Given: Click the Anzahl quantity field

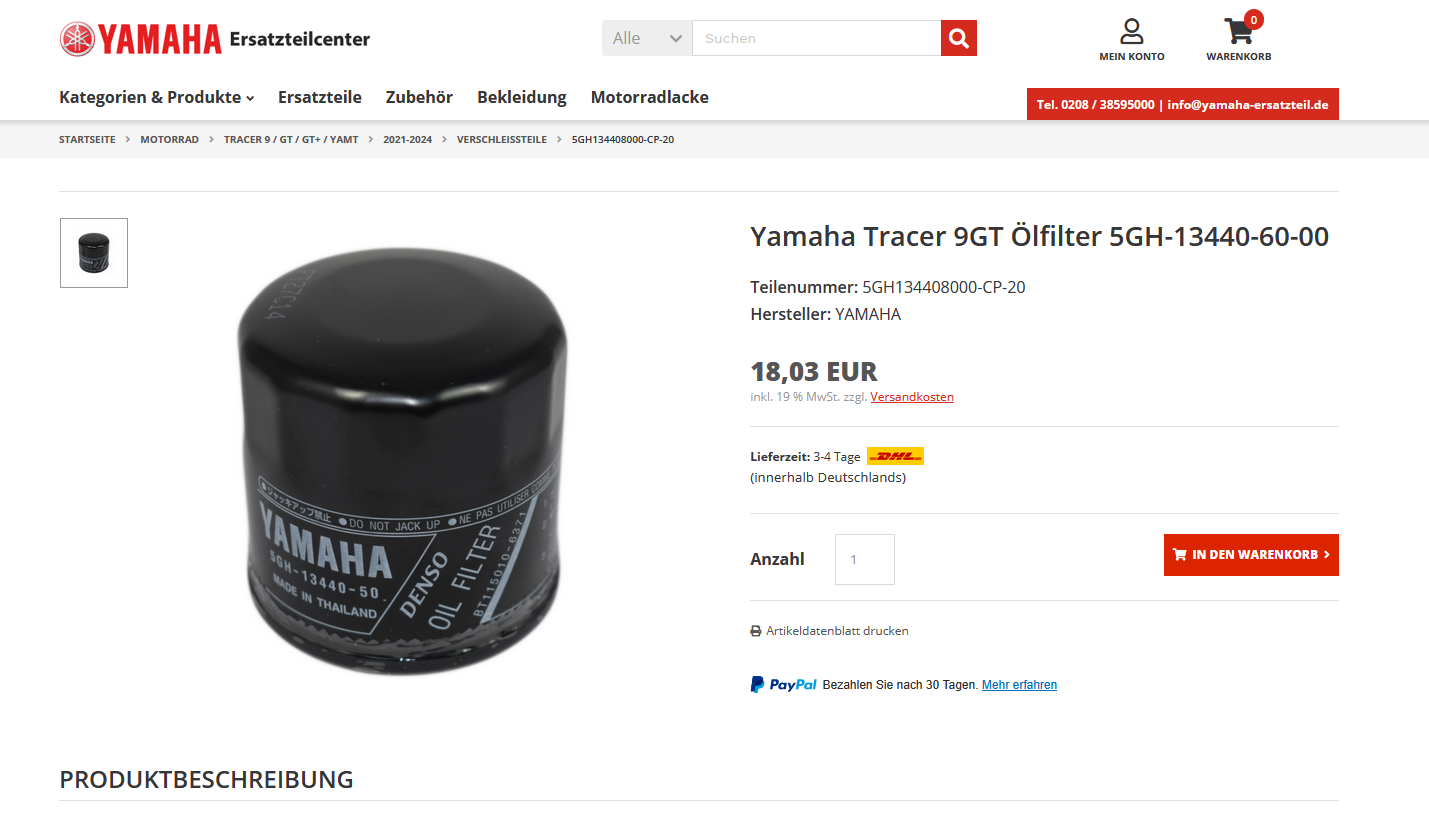Looking at the screenshot, I should 865,559.
